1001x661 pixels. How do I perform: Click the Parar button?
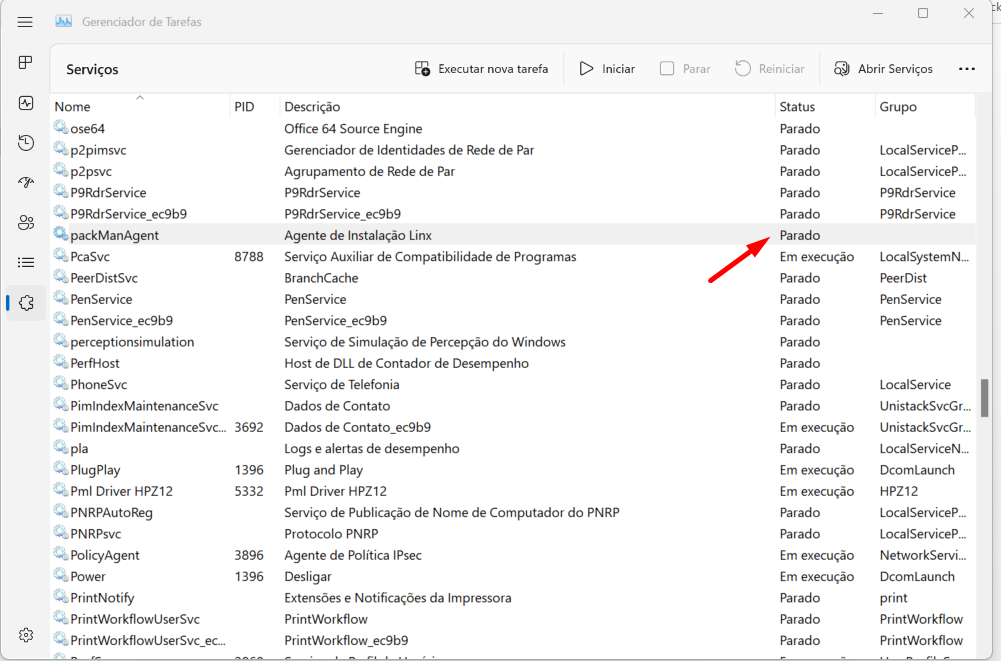(685, 69)
